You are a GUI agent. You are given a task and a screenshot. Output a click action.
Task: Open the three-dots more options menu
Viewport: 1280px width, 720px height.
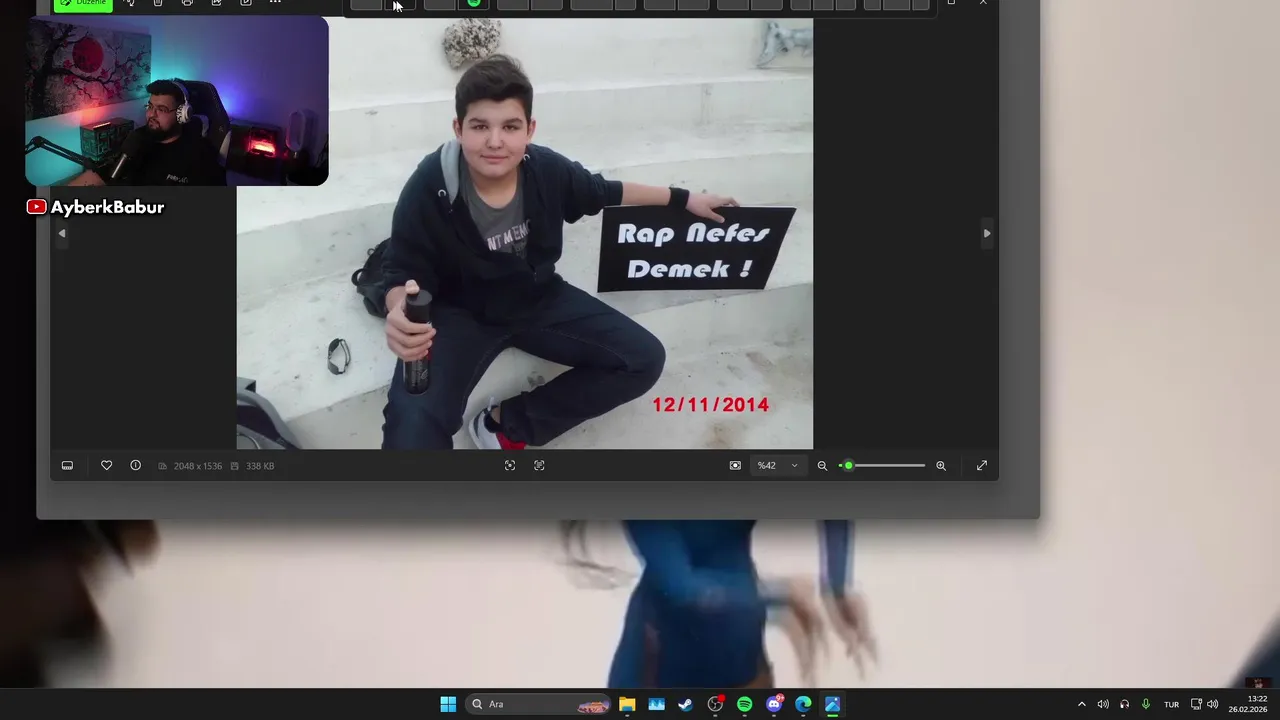pyautogui.click(x=275, y=3)
